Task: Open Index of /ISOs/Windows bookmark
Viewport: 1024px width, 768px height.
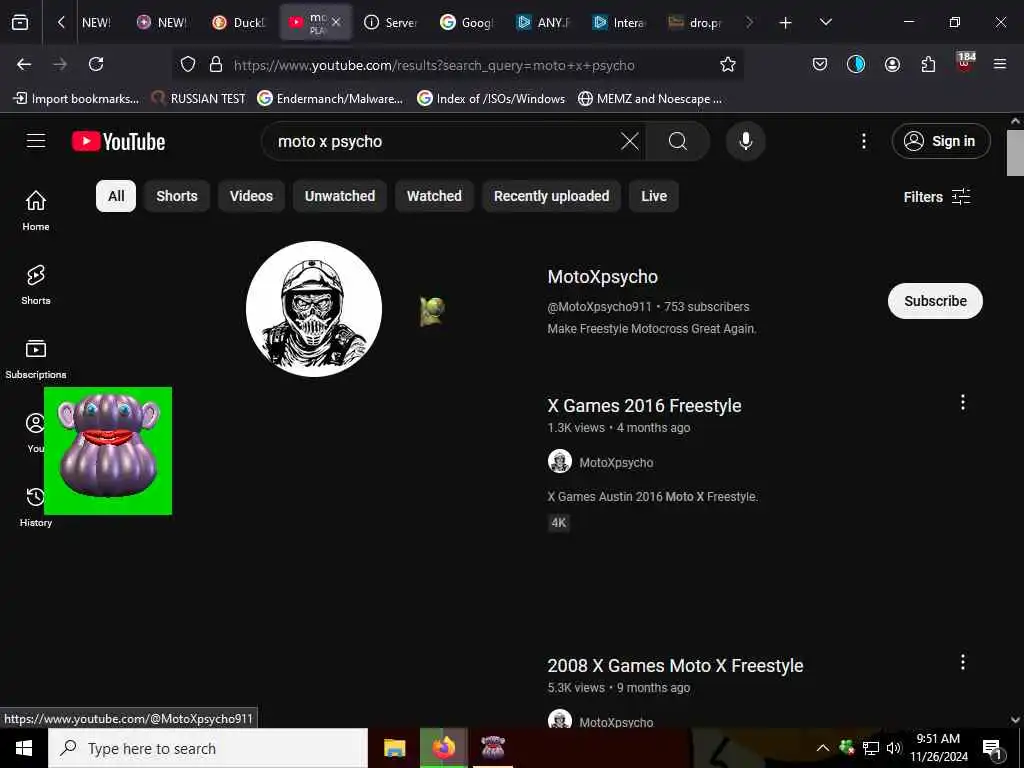Action: coord(491,99)
